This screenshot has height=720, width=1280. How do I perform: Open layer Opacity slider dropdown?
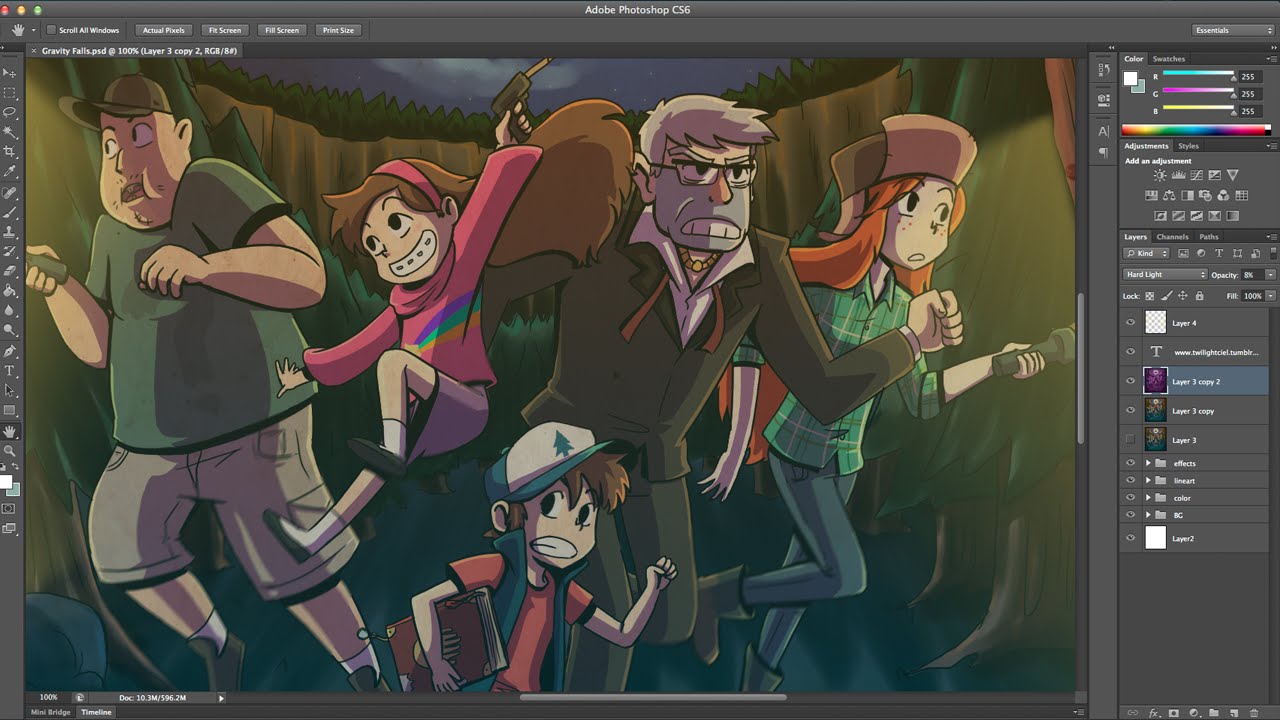tap(1270, 274)
